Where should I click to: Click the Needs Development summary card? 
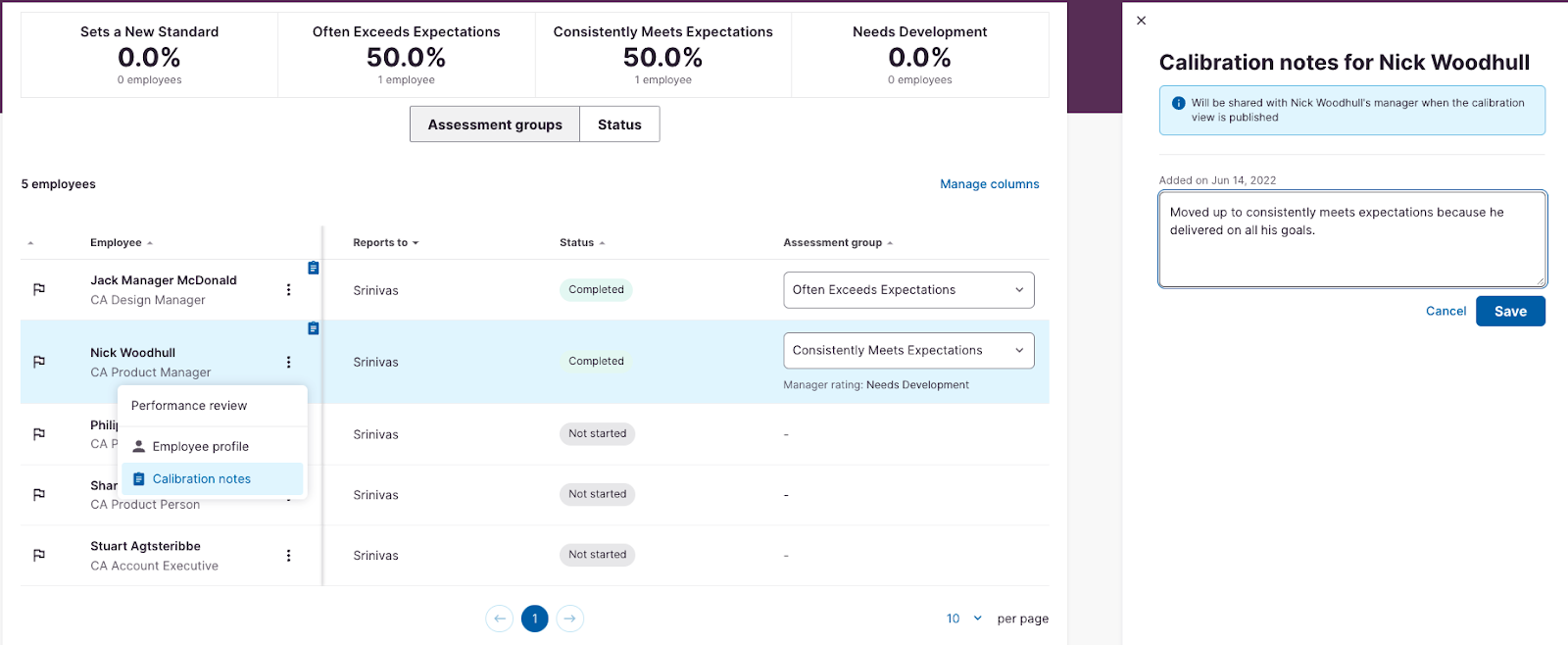(x=920, y=55)
